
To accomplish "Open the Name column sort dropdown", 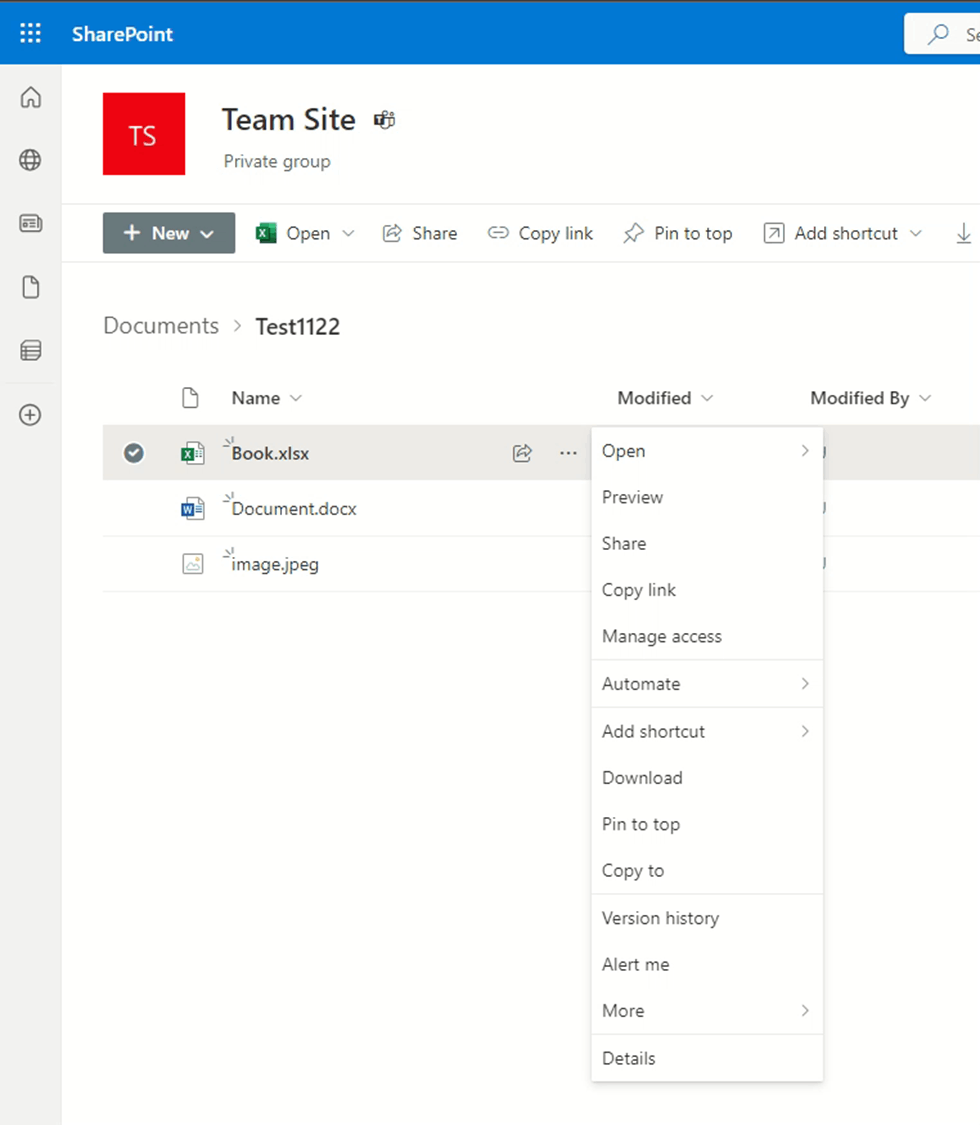I will click(x=296, y=398).
